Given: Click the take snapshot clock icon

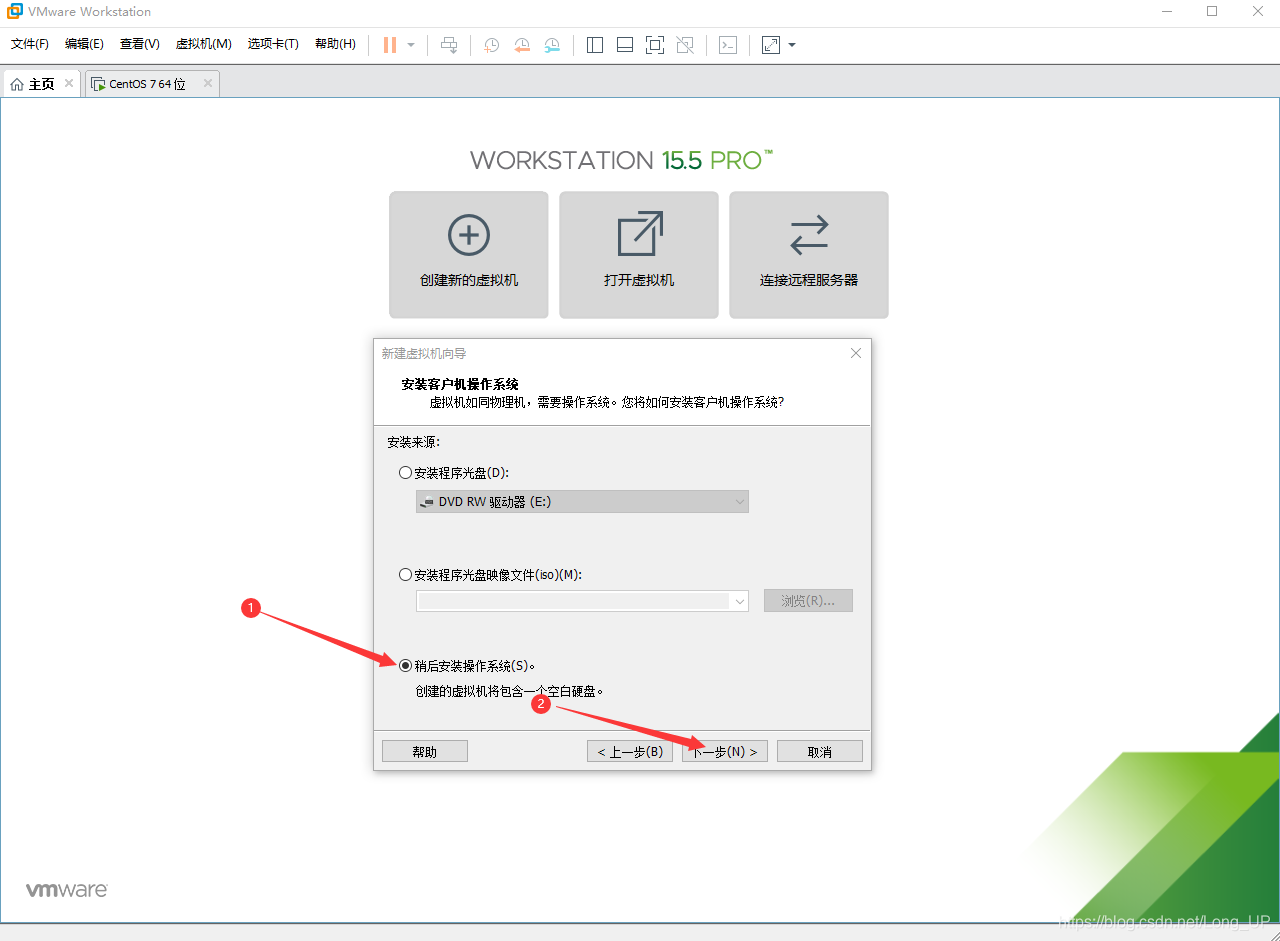Looking at the screenshot, I should (492, 45).
